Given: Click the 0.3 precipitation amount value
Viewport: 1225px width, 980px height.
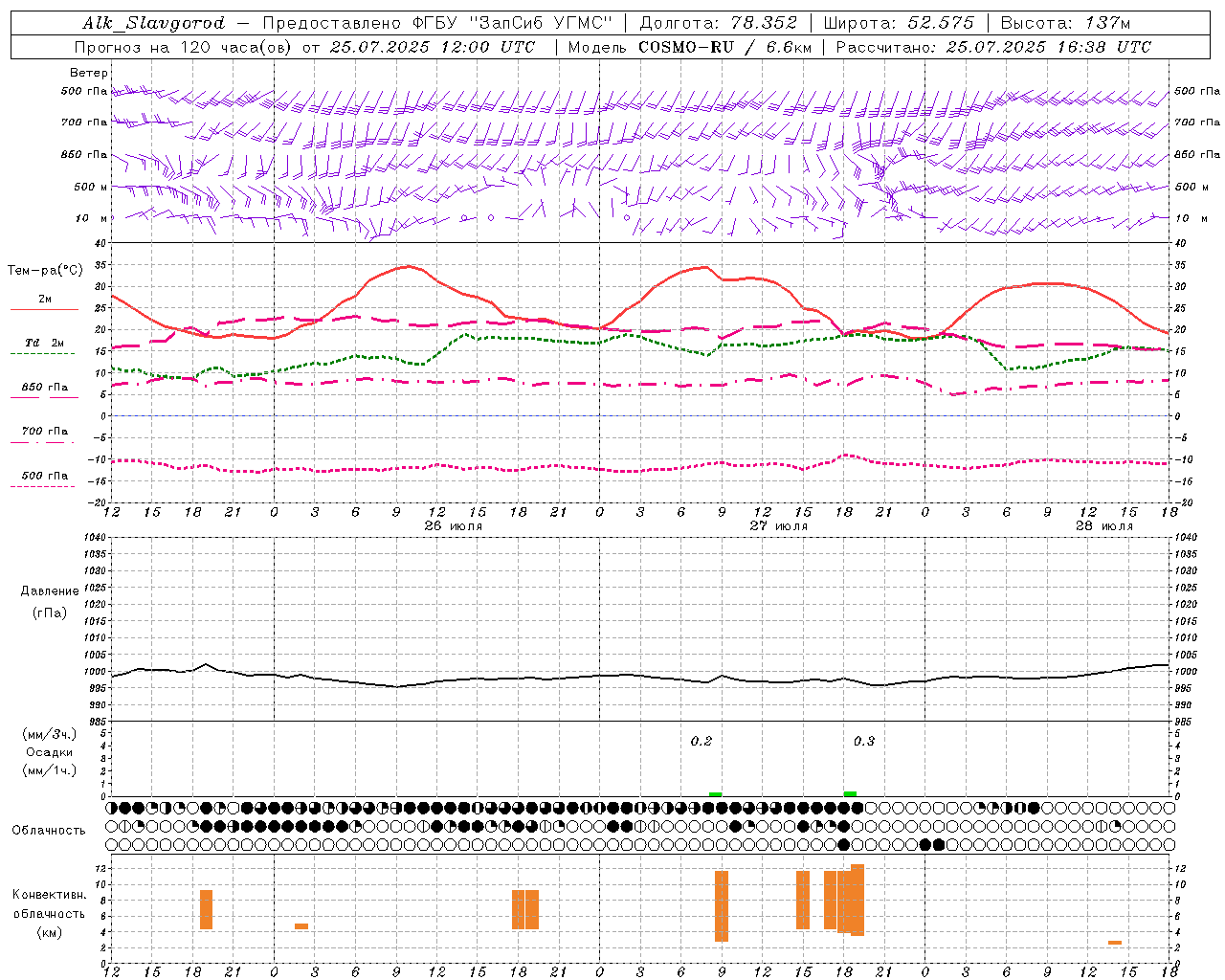Looking at the screenshot, I should (x=864, y=742).
